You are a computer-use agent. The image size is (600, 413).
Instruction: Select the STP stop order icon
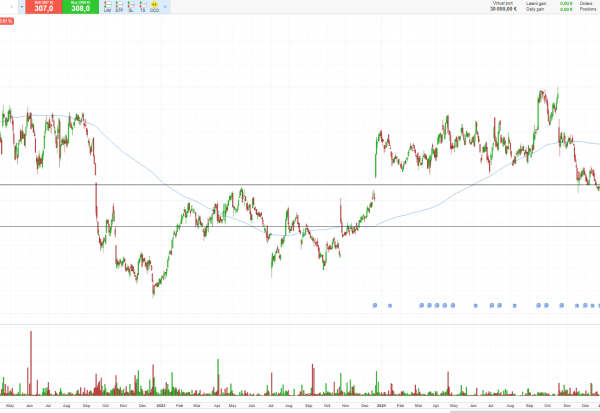(119, 7)
